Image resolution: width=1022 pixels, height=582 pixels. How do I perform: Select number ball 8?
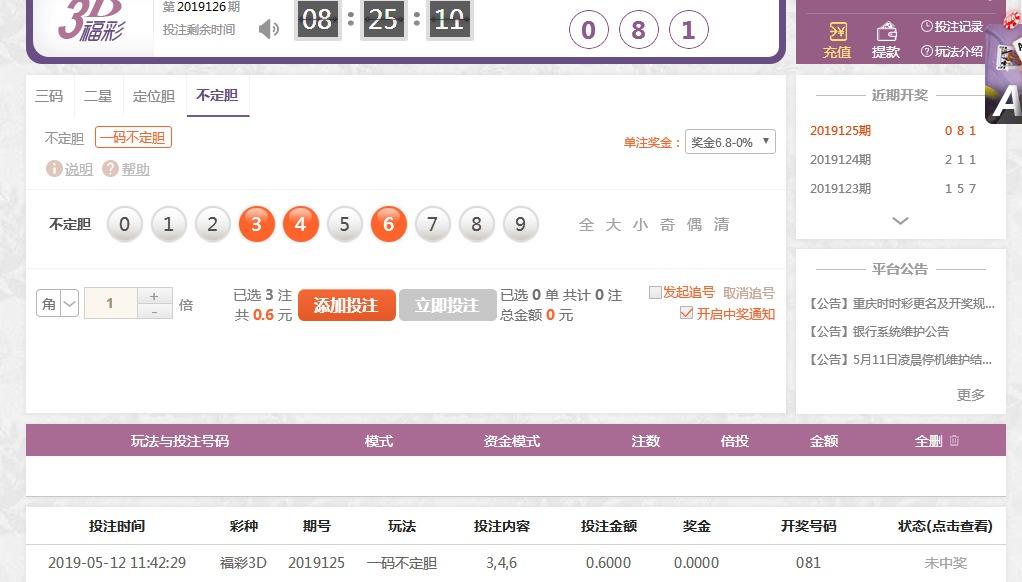[x=476, y=224]
